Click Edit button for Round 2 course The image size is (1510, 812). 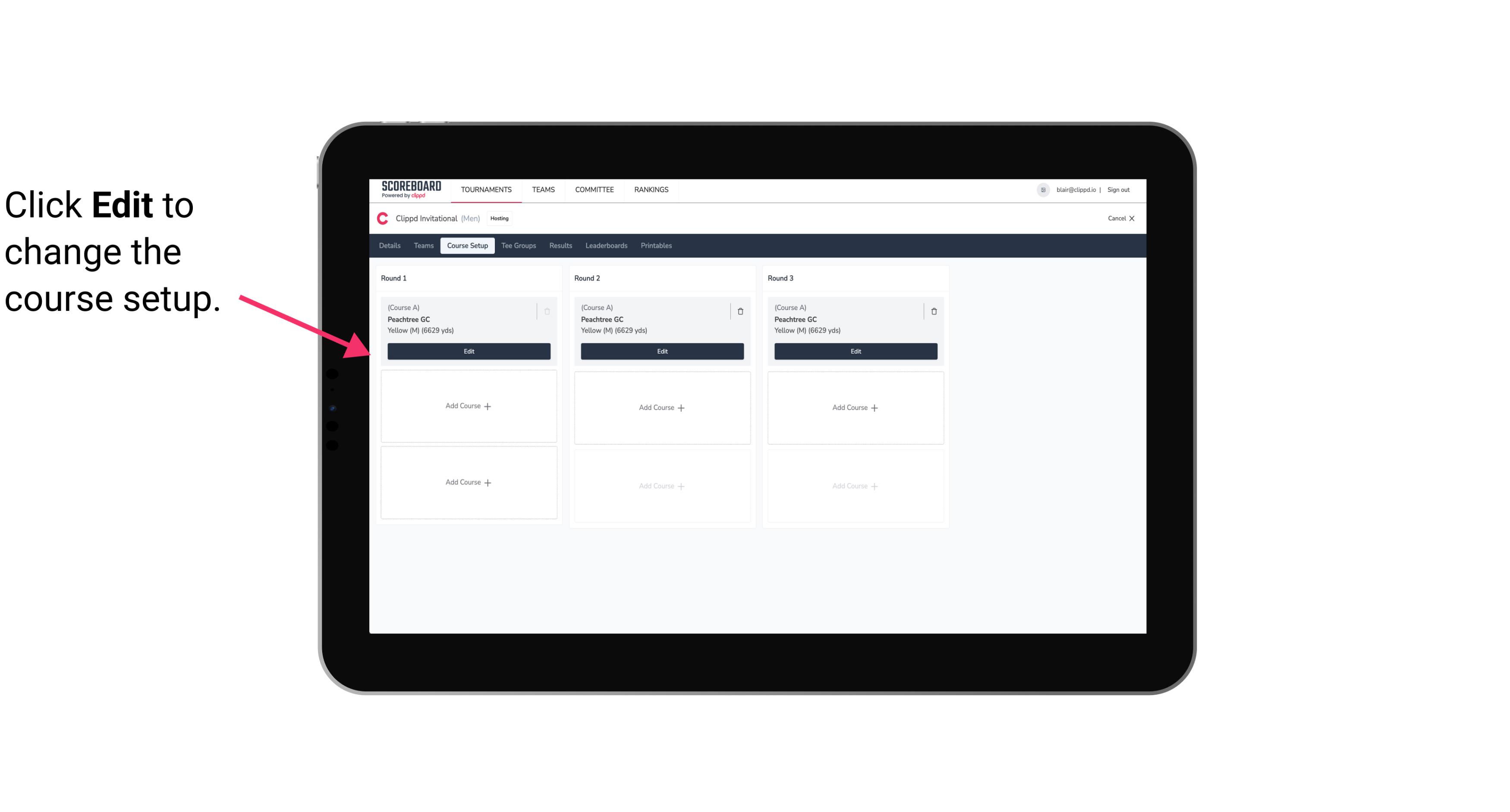coord(661,351)
